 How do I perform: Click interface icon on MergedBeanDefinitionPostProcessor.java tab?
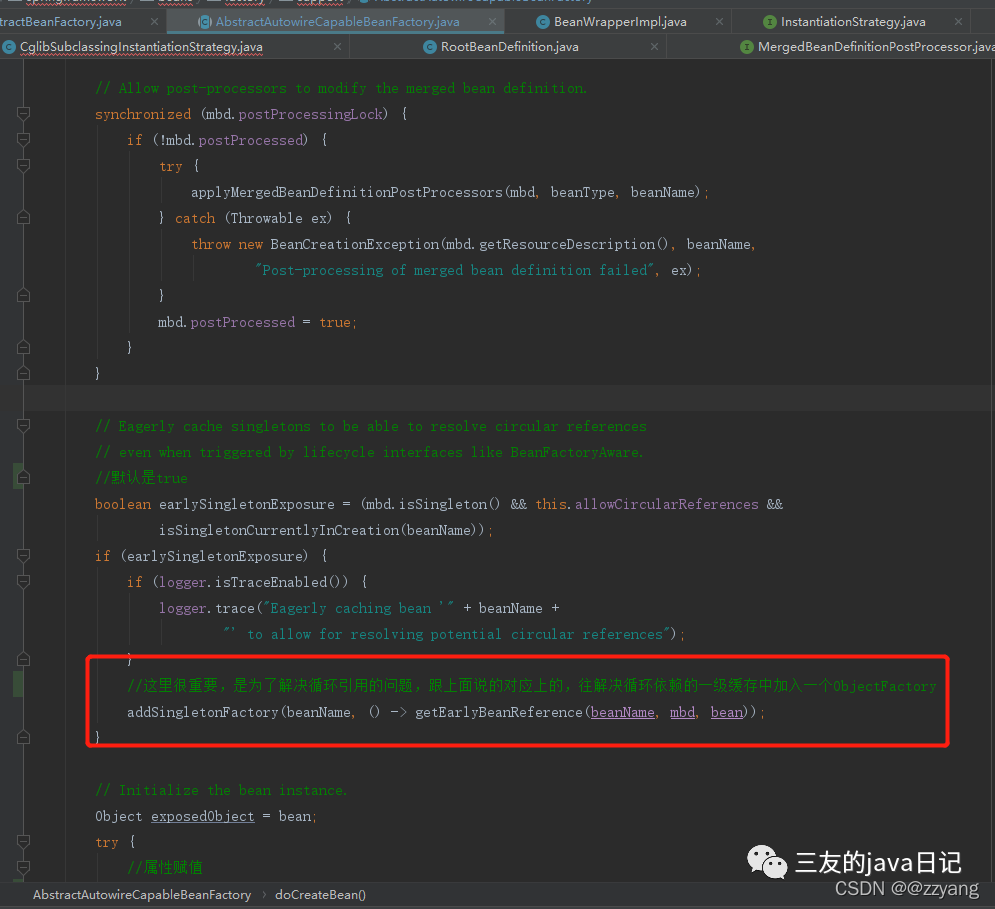(x=747, y=47)
